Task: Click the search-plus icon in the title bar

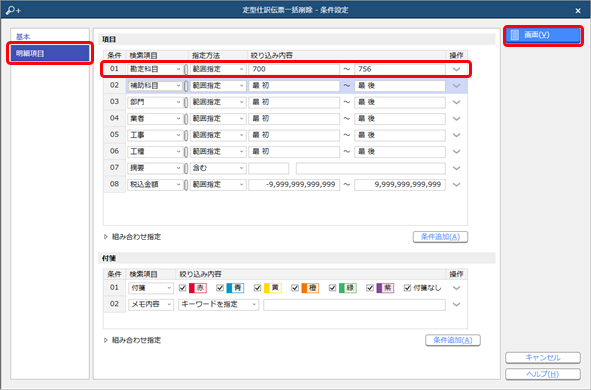Action: [x=13, y=10]
